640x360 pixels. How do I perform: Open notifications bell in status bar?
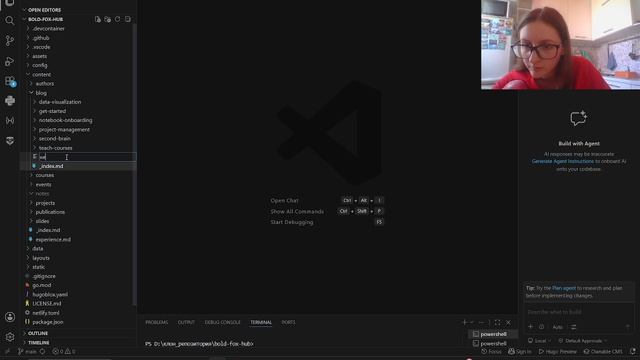(633, 351)
